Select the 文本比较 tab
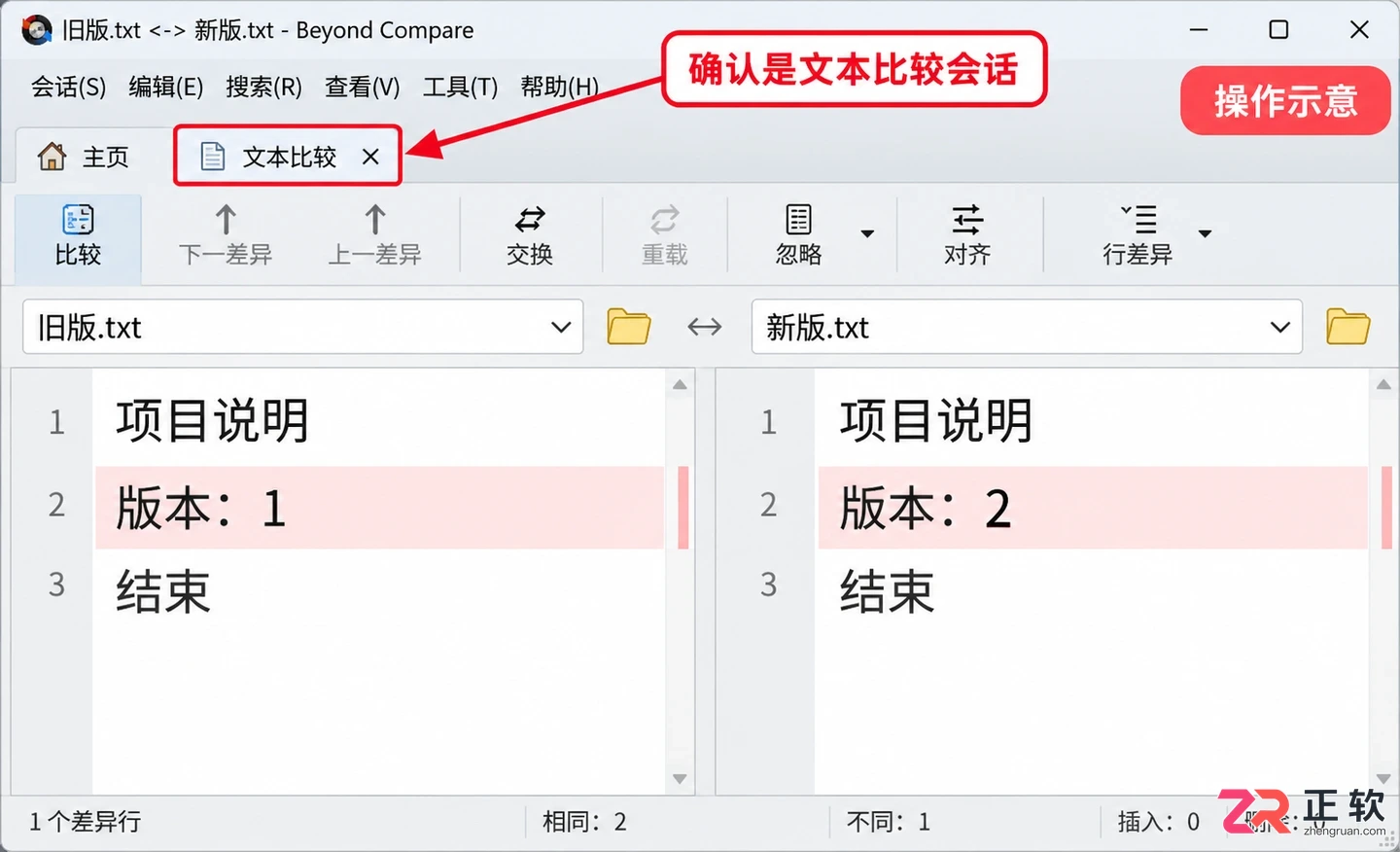 pyautogui.click(x=288, y=157)
